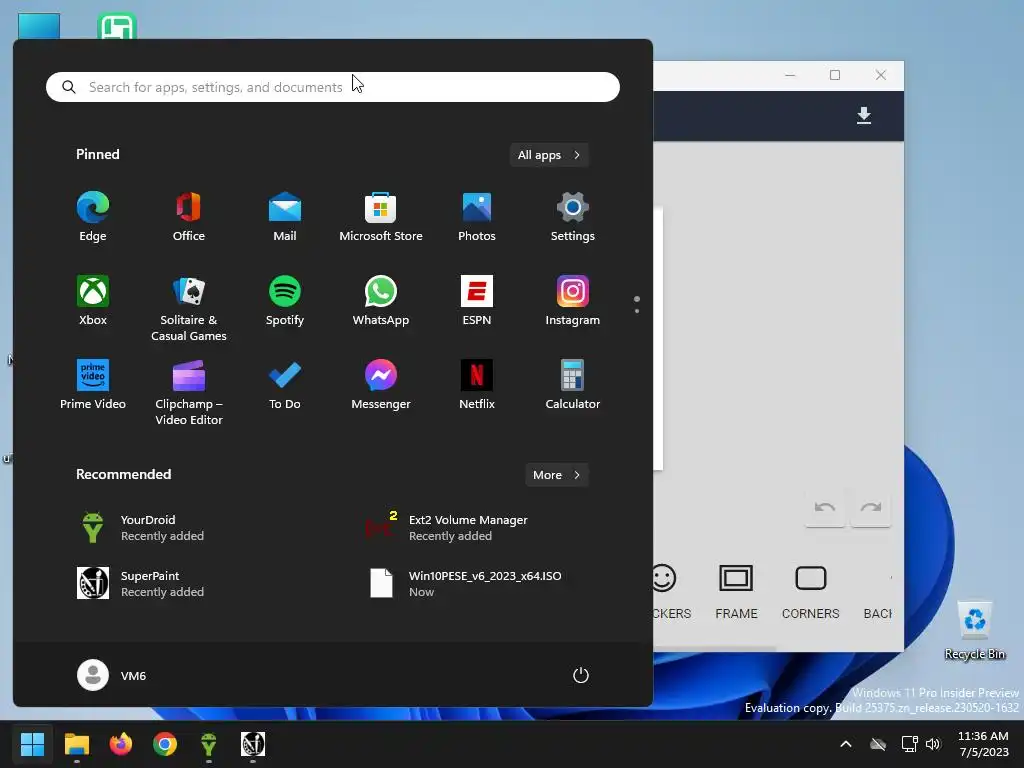1024x768 pixels.
Task: Select the Recycle Bin desktop icon
Action: click(x=975, y=630)
